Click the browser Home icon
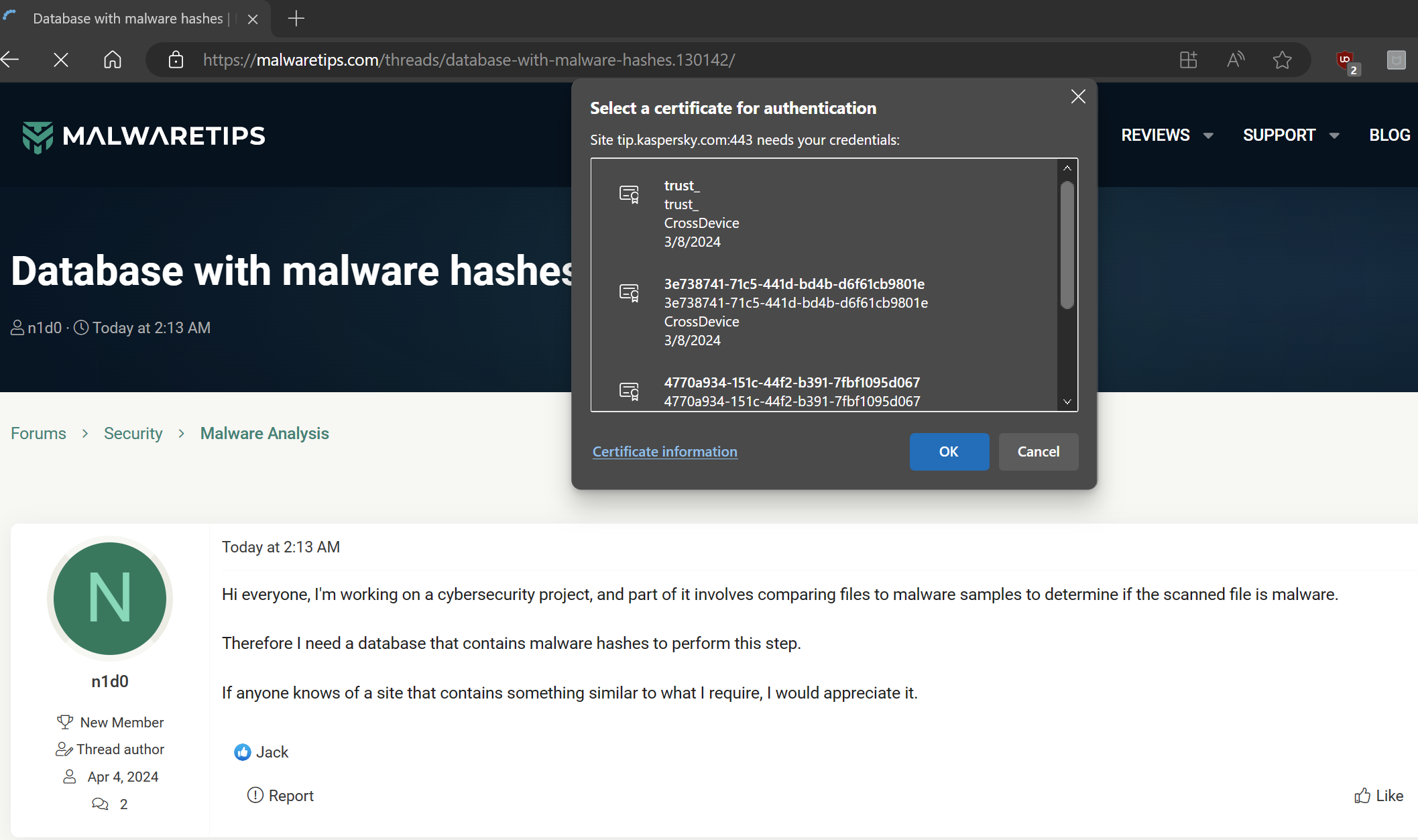Image resolution: width=1418 pixels, height=840 pixels. (x=113, y=60)
